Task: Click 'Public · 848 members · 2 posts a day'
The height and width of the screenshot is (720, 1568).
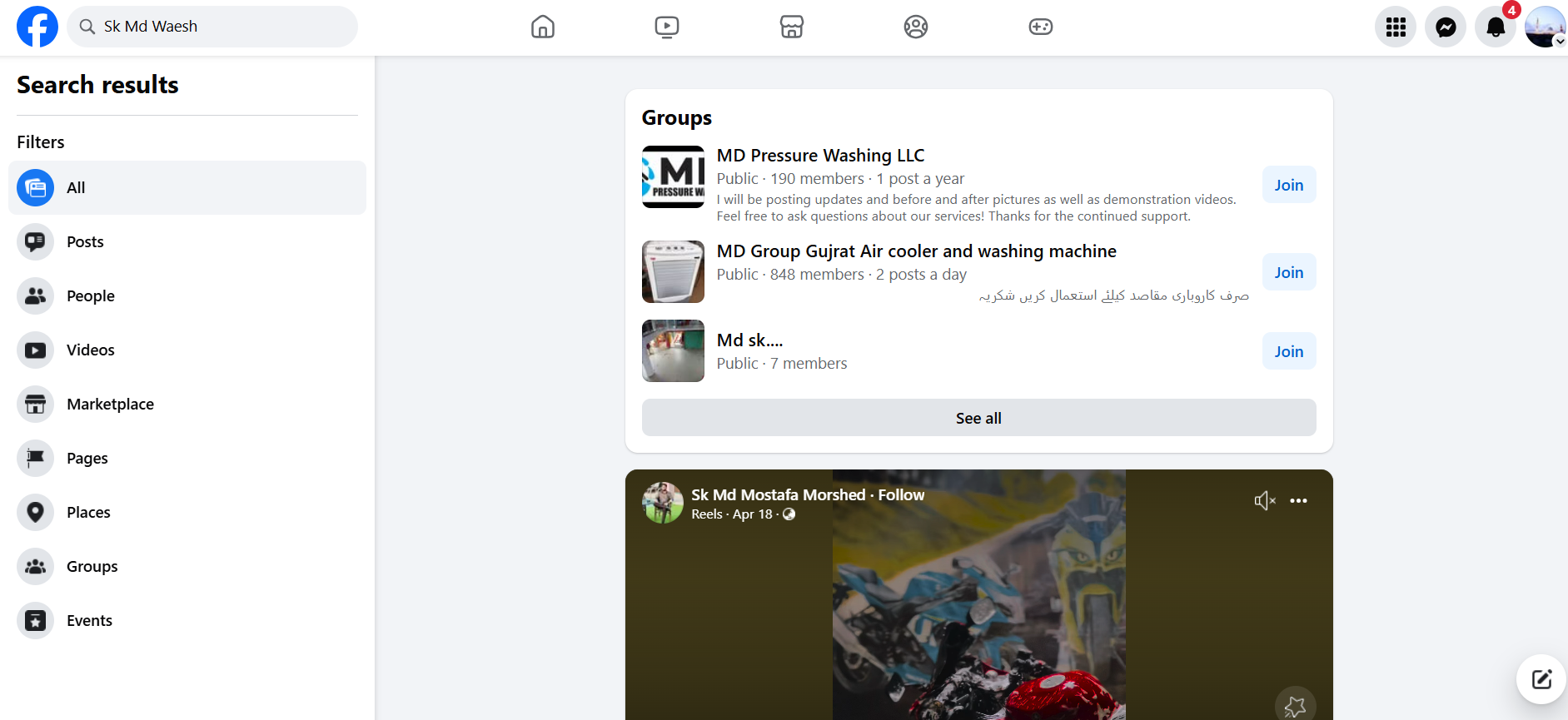Action: tap(842, 275)
